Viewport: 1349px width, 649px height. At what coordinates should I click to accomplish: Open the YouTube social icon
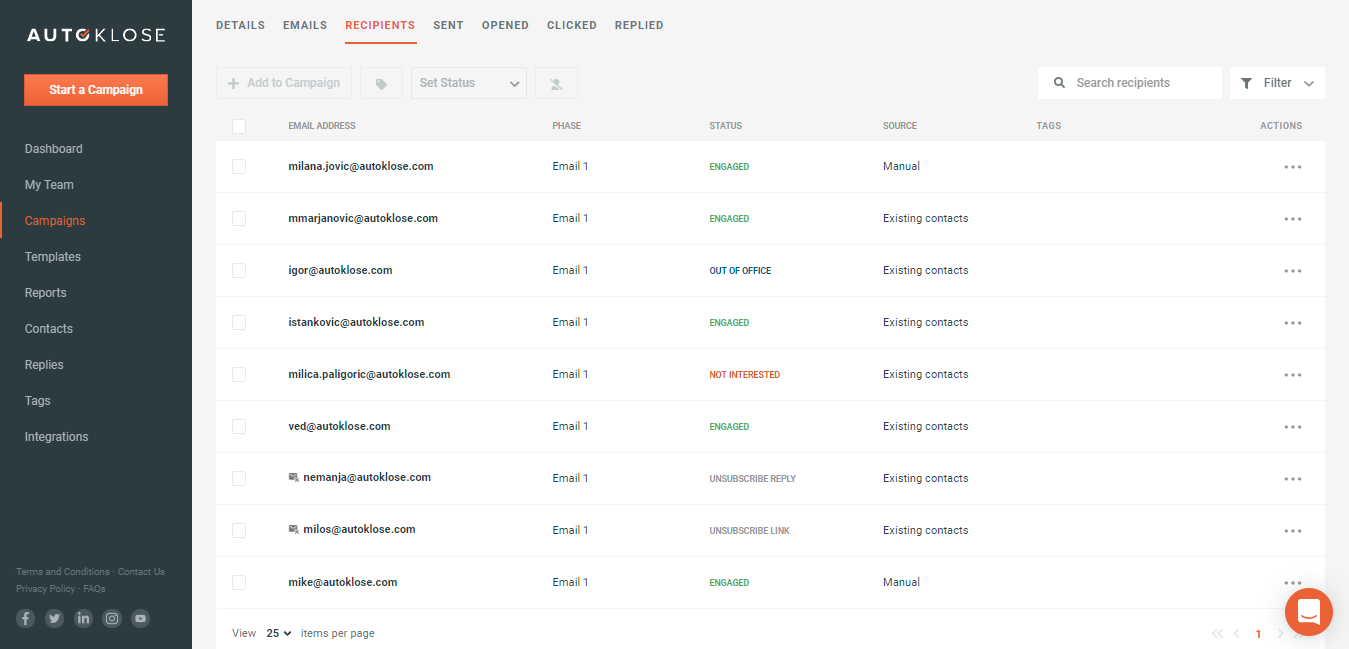pos(141,618)
